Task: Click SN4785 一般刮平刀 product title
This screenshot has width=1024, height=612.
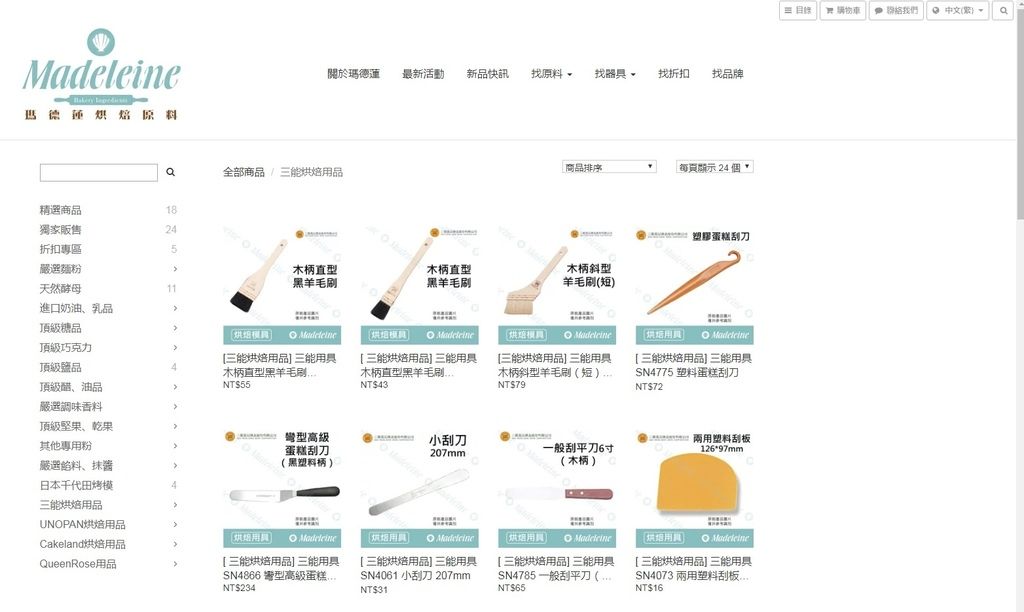Action: click(556, 568)
